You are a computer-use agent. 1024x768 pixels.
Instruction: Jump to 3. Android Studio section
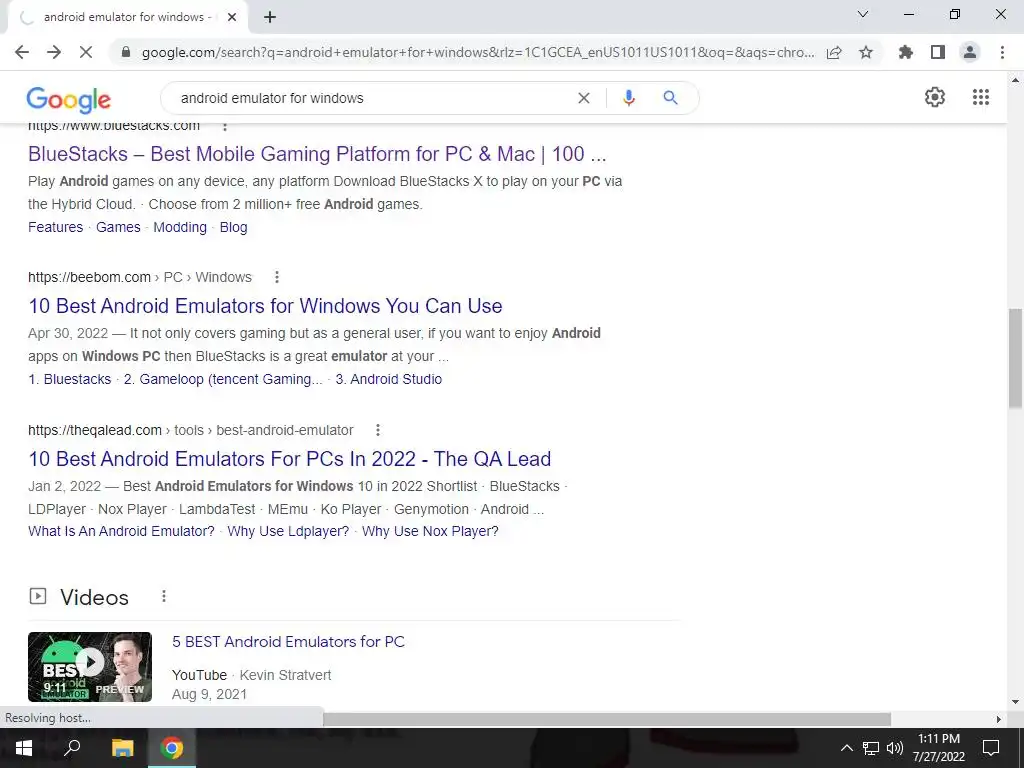coord(389,379)
